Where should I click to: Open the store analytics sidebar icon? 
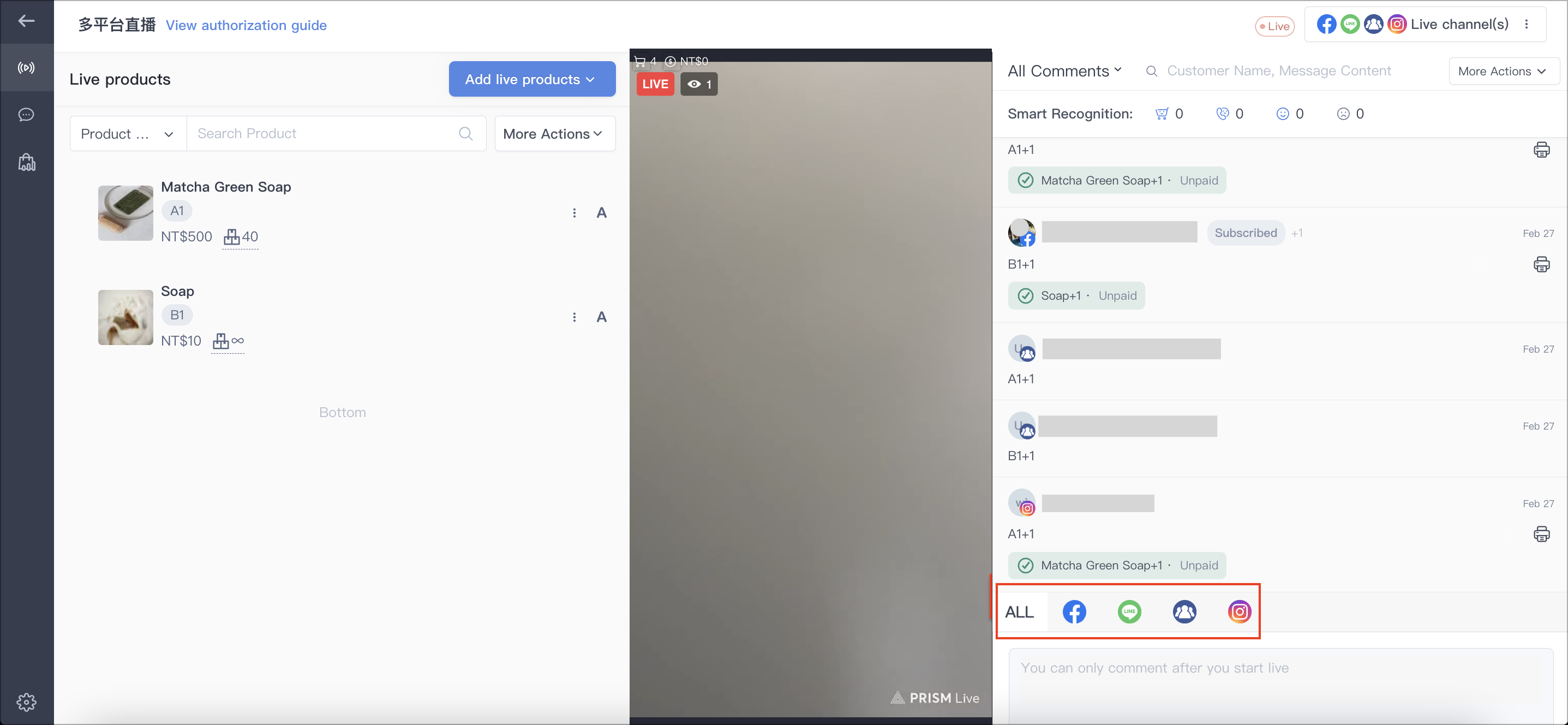pyautogui.click(x=26, y=162)
